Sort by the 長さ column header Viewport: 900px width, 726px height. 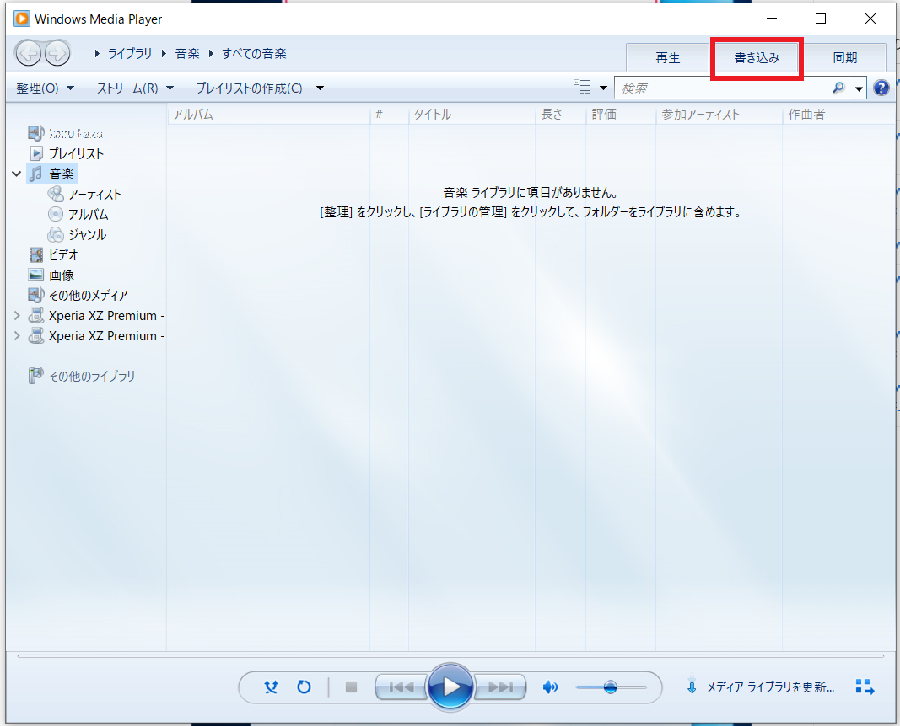pos(560,115)
